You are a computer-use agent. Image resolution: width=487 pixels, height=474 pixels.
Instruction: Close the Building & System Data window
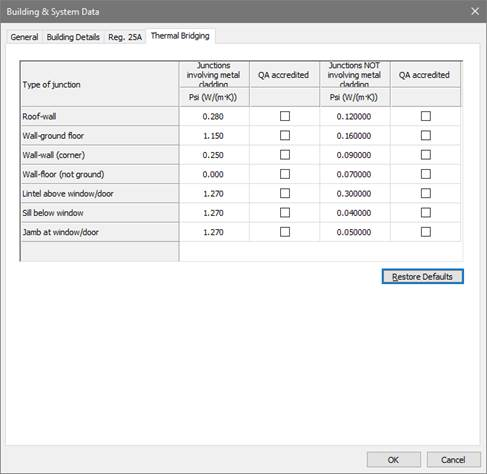coord(475,12)
